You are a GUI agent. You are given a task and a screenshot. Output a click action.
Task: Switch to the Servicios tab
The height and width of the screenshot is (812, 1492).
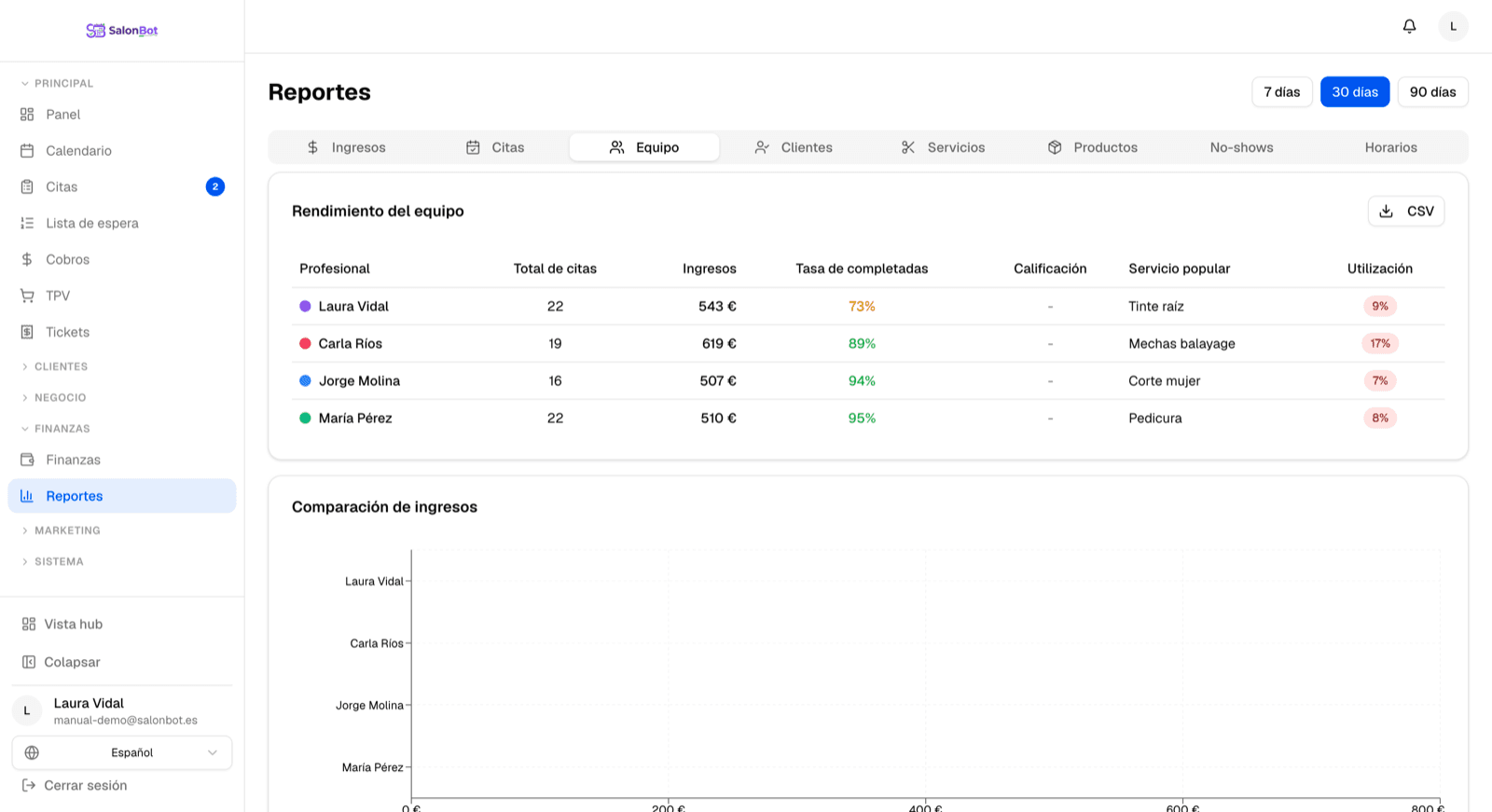943,148
